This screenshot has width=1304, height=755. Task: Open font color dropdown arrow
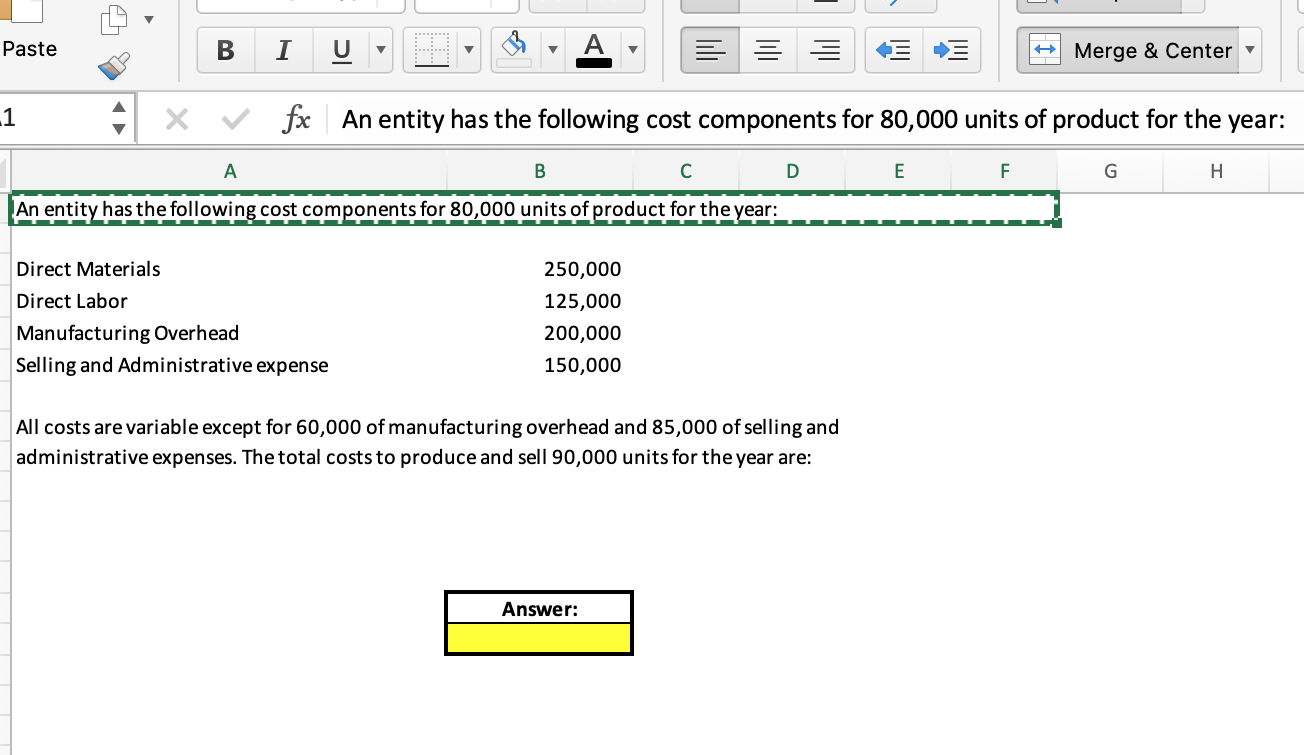pos(633,50)
